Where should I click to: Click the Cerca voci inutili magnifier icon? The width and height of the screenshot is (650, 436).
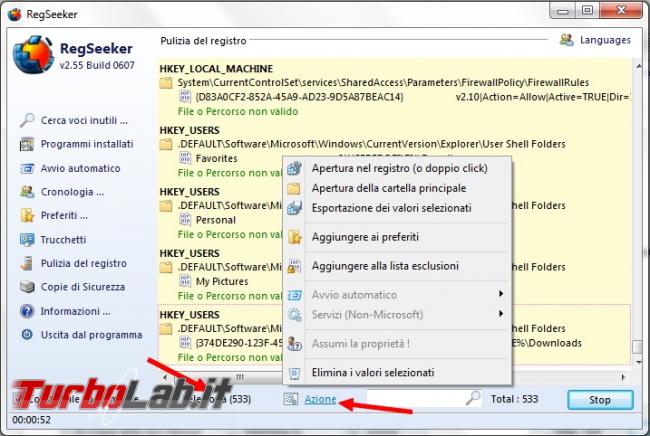click(27, 120)
